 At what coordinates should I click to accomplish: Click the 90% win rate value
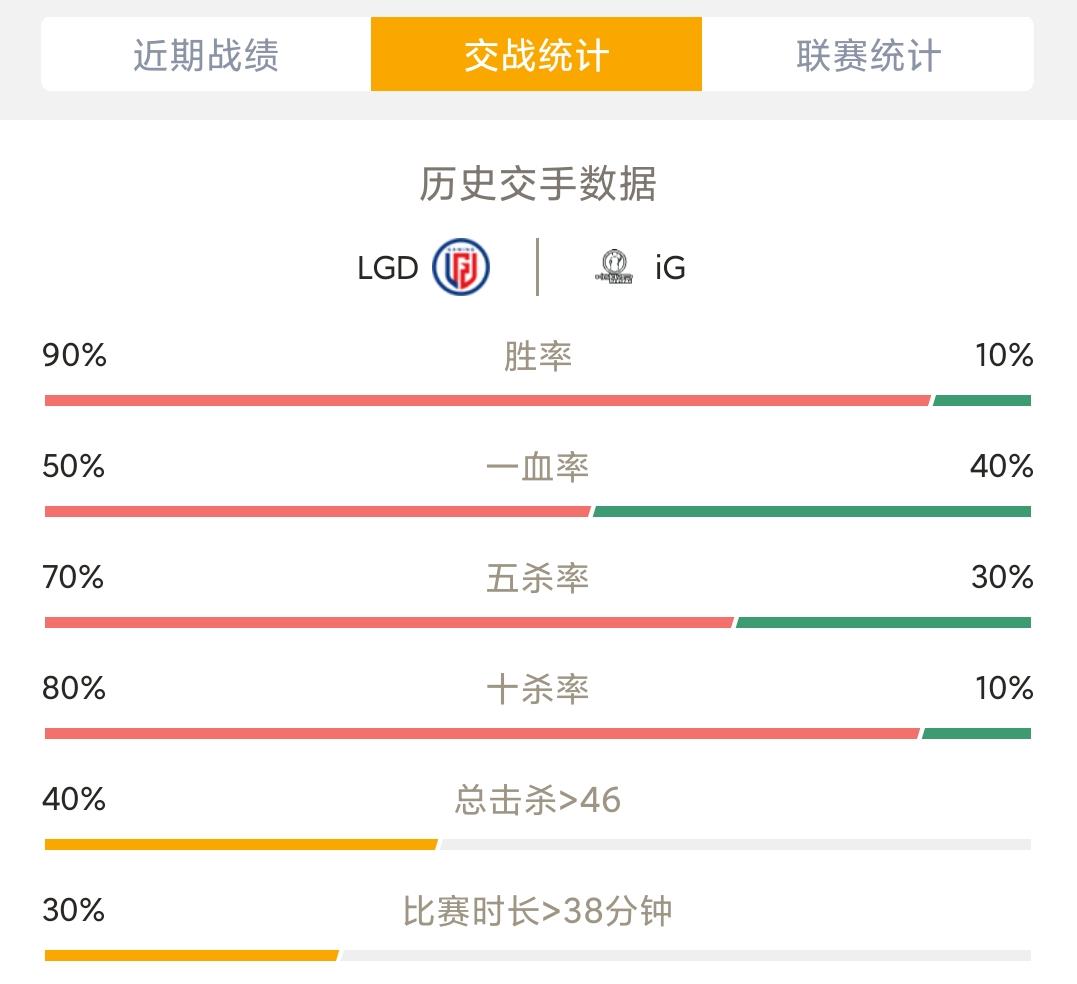(74, 356)
